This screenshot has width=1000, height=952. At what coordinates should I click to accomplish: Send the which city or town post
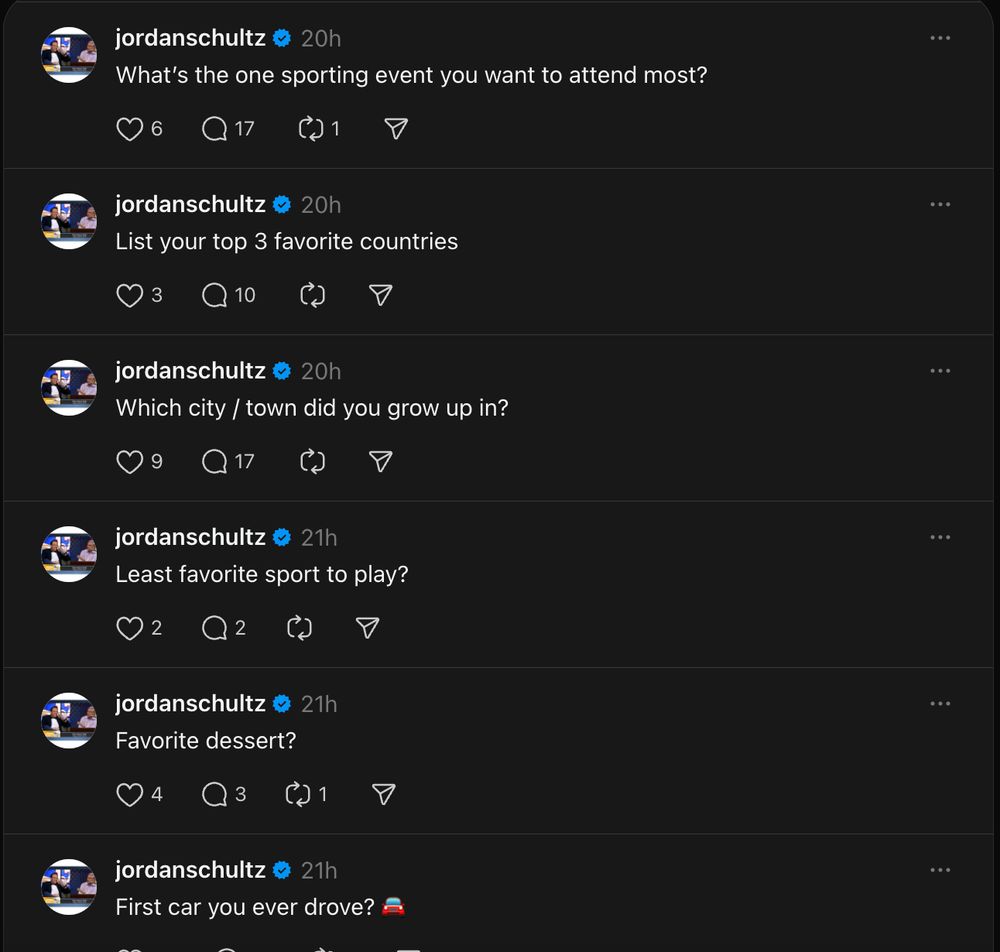pos(381,462)
